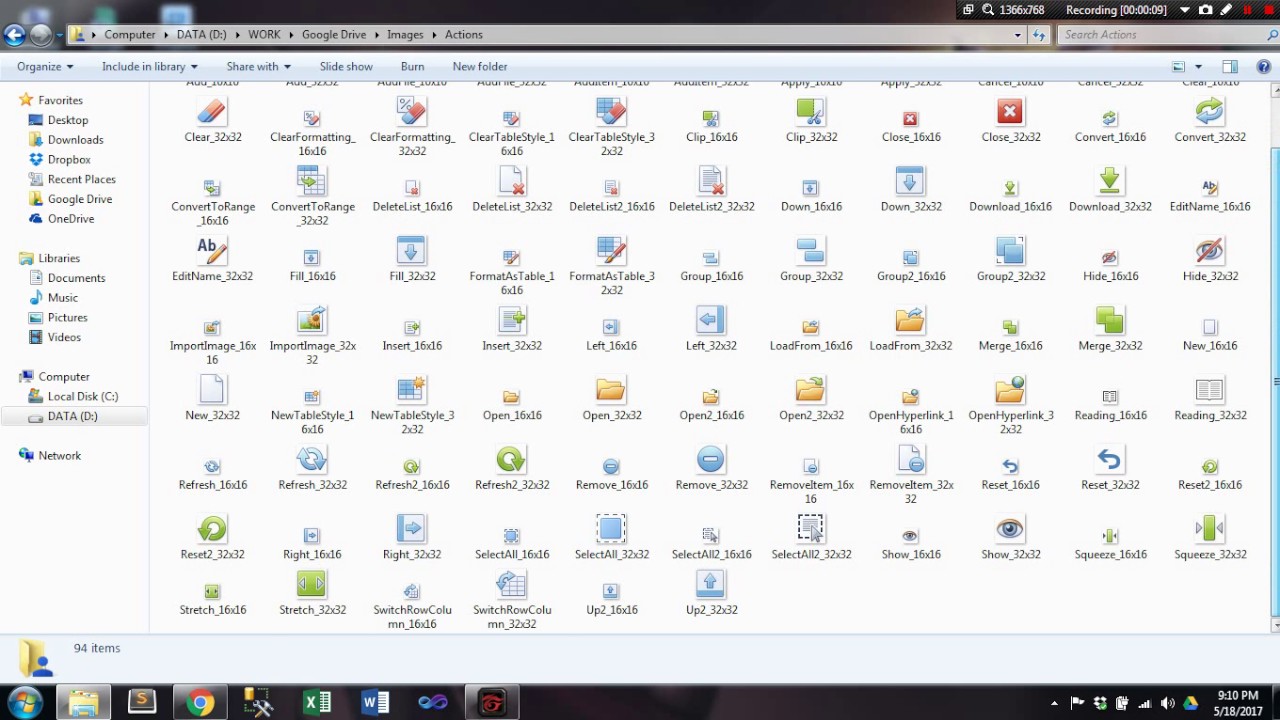Navigate to WORK via the address bar
Viewport: 1280px width, 720px height.
pyautogui.click(x=264, y=34)
